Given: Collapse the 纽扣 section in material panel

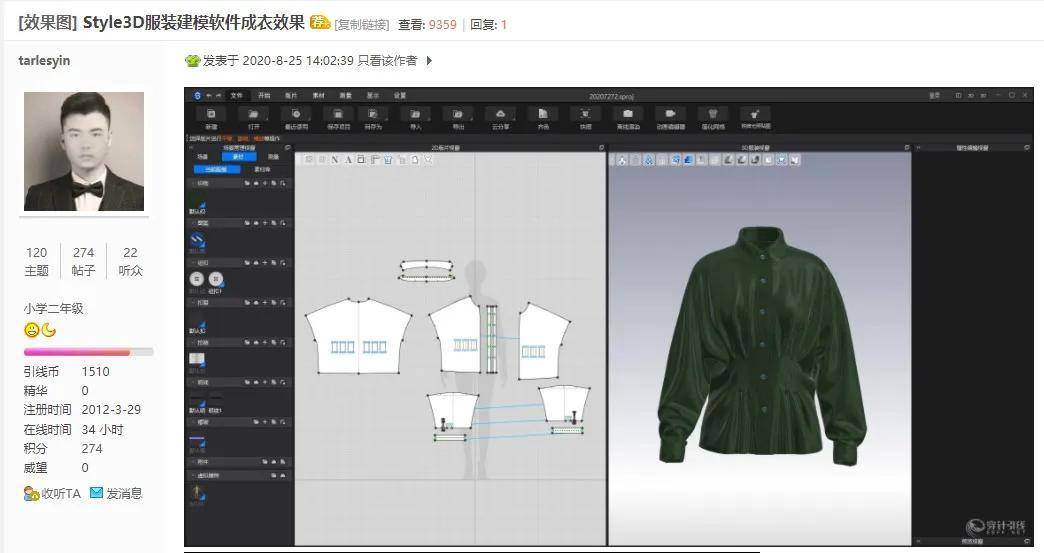Looking at the screenshot, I should (x=193, y=263).
